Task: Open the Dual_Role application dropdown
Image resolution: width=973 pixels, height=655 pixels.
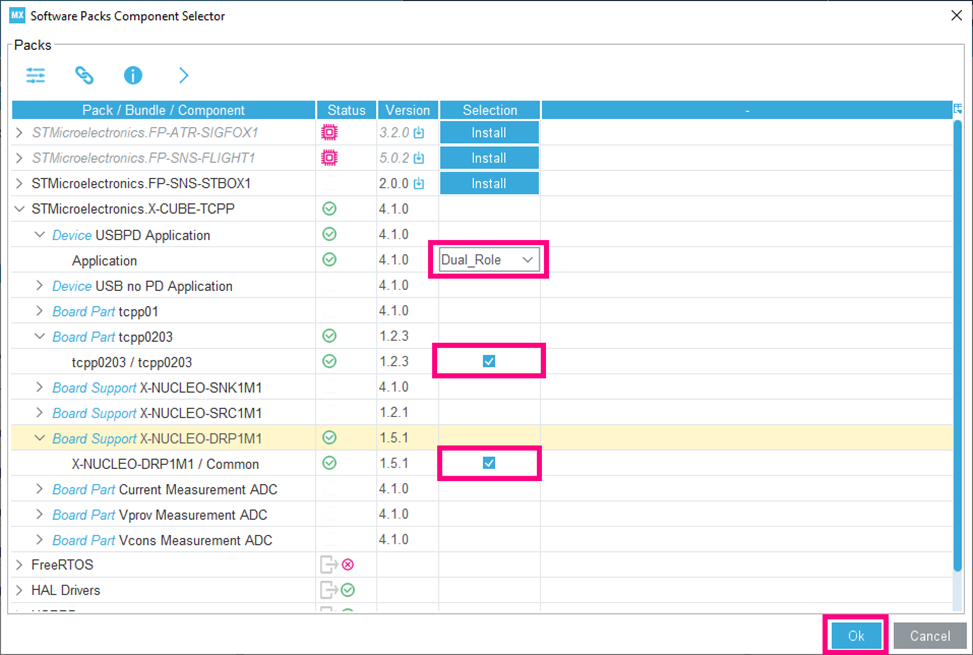Action: pyautogui.click(x=488, y=260)
